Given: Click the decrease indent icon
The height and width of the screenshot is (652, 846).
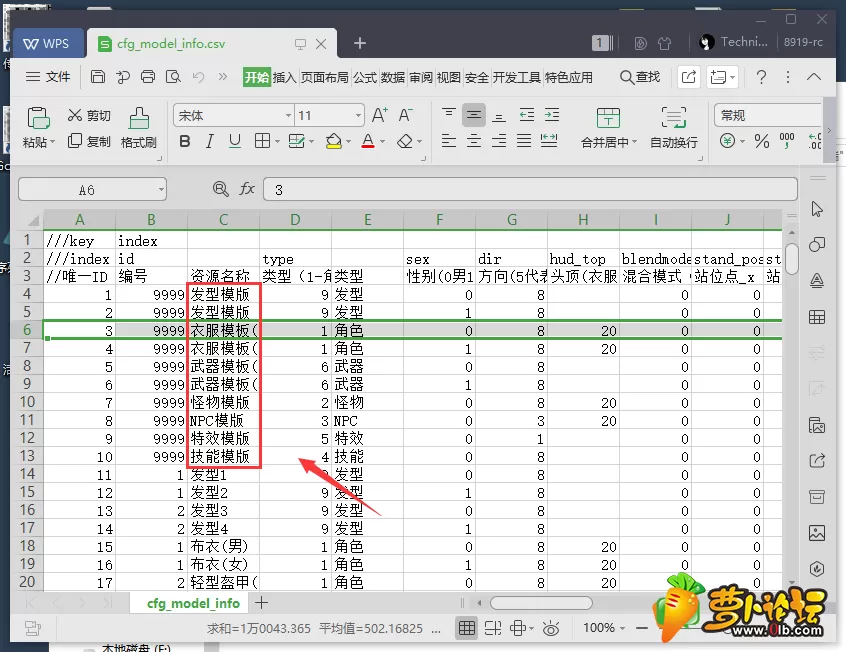Looking at the screenshot, I should [x=527, y=114].
